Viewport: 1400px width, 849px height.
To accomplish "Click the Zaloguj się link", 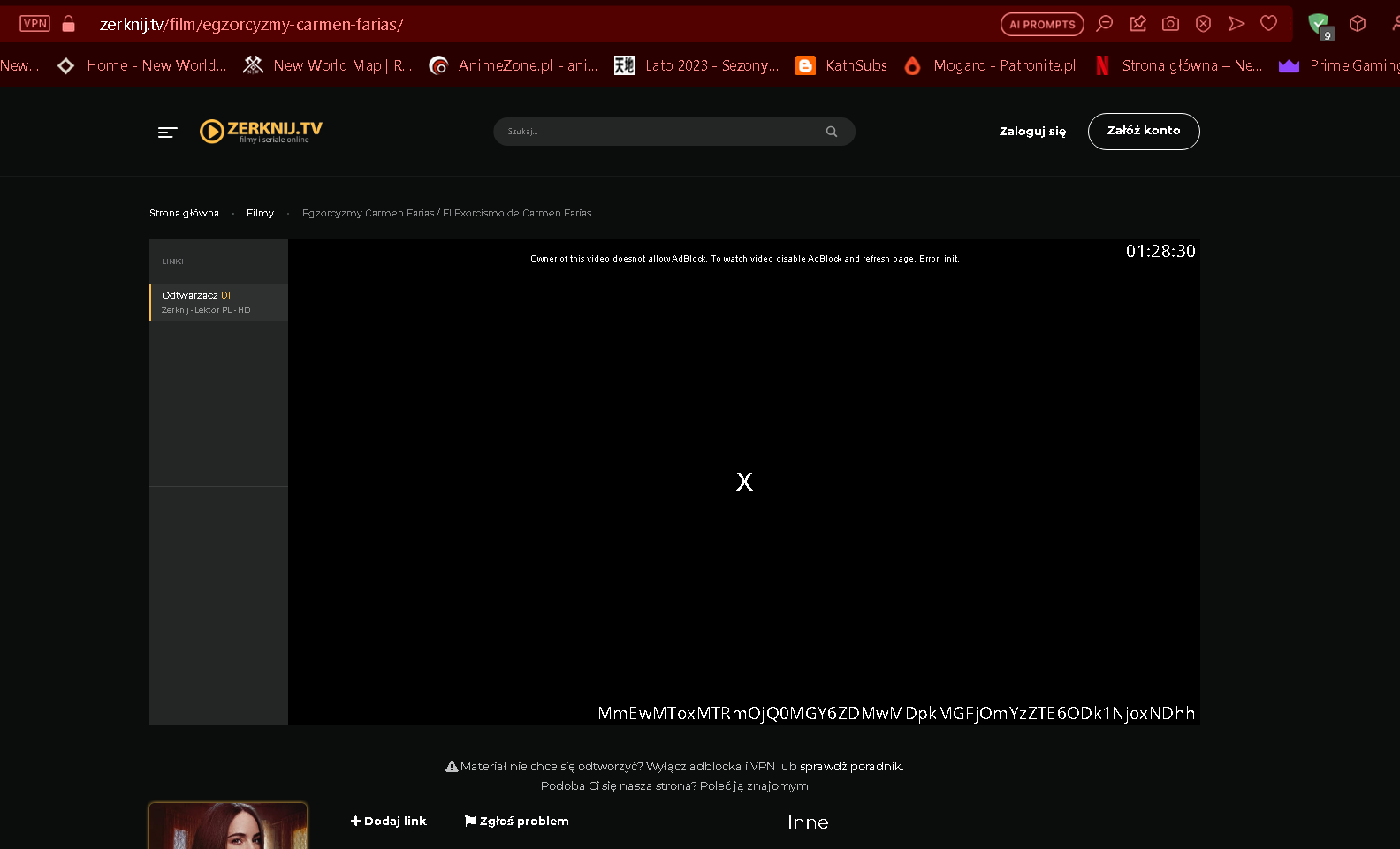I will [x=1032, y=132].
